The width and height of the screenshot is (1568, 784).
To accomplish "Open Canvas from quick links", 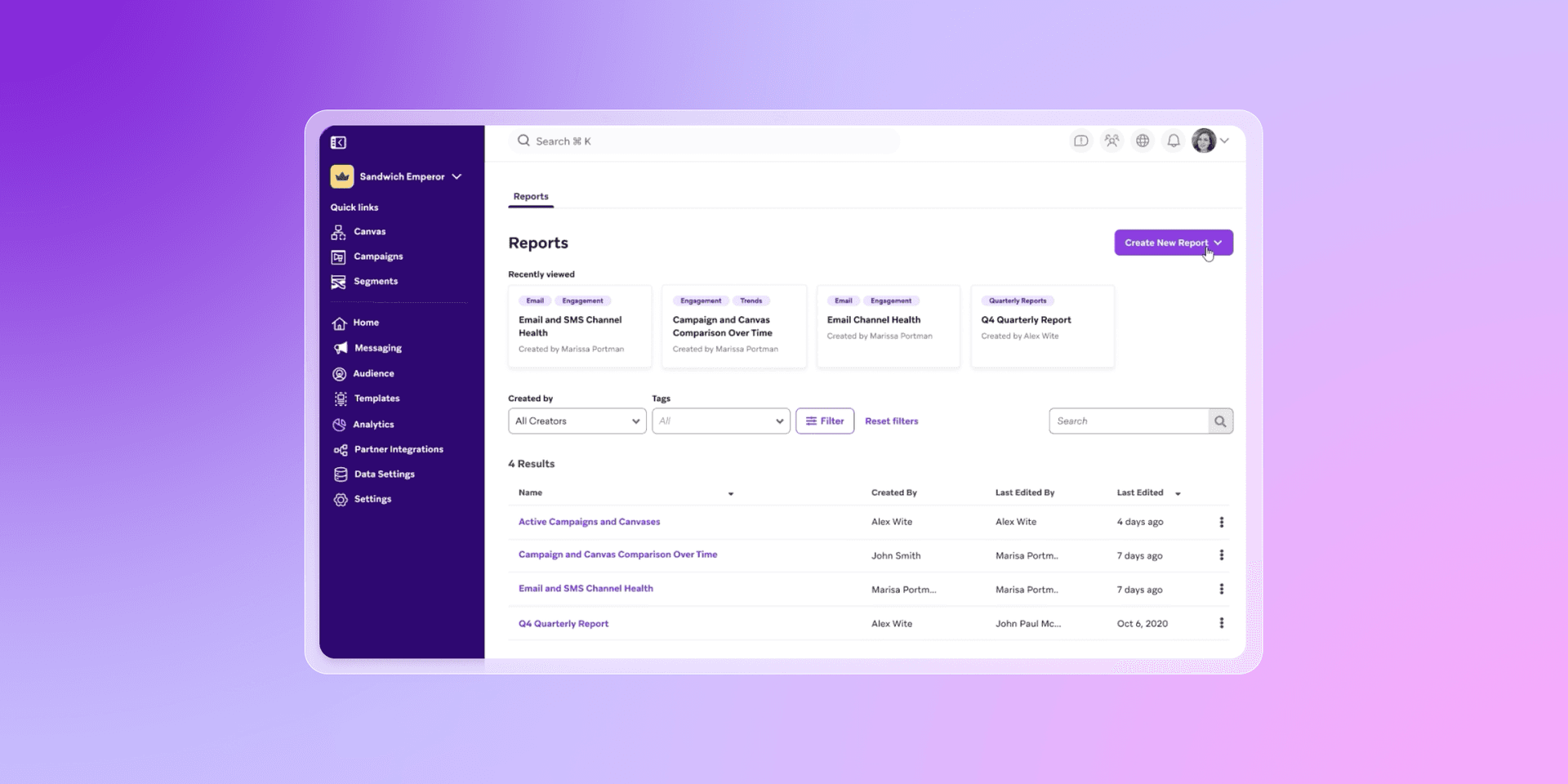I will coord(369,232).
